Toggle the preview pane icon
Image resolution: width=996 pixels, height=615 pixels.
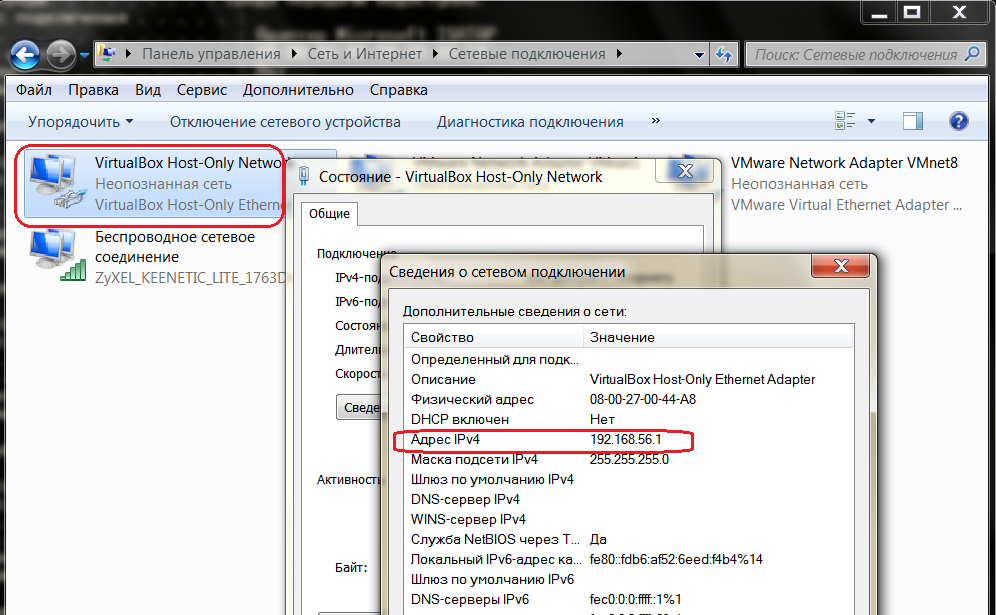913,121
